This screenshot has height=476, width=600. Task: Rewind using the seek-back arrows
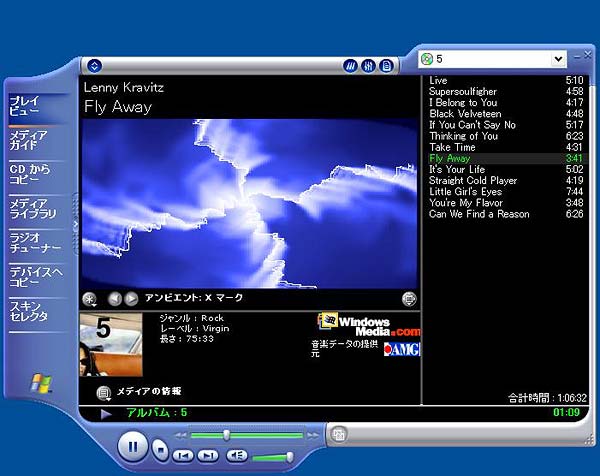[x=181, y=435]
